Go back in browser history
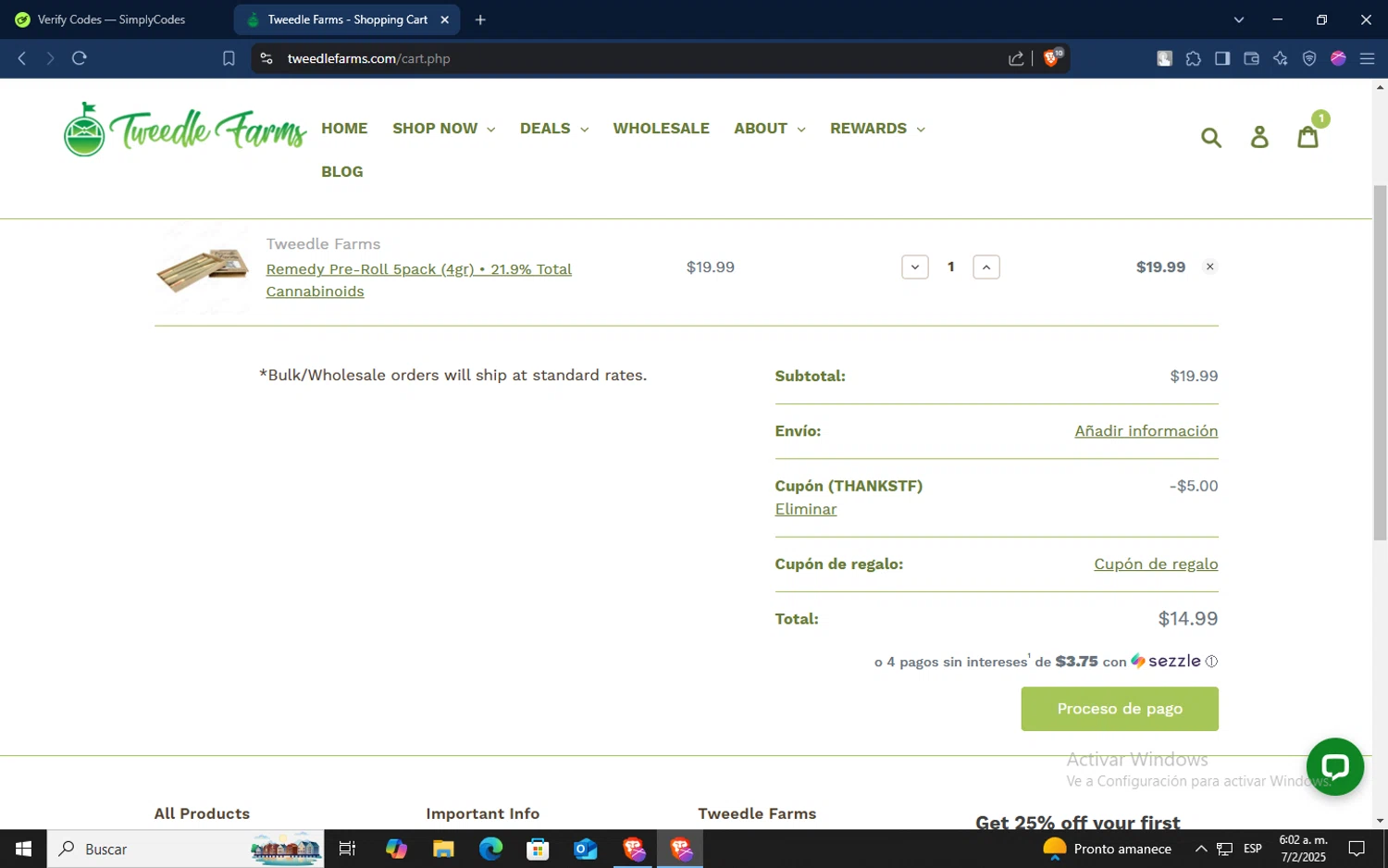The height and width of the screenshot is (868, 1388). click(x=22, y=58)
